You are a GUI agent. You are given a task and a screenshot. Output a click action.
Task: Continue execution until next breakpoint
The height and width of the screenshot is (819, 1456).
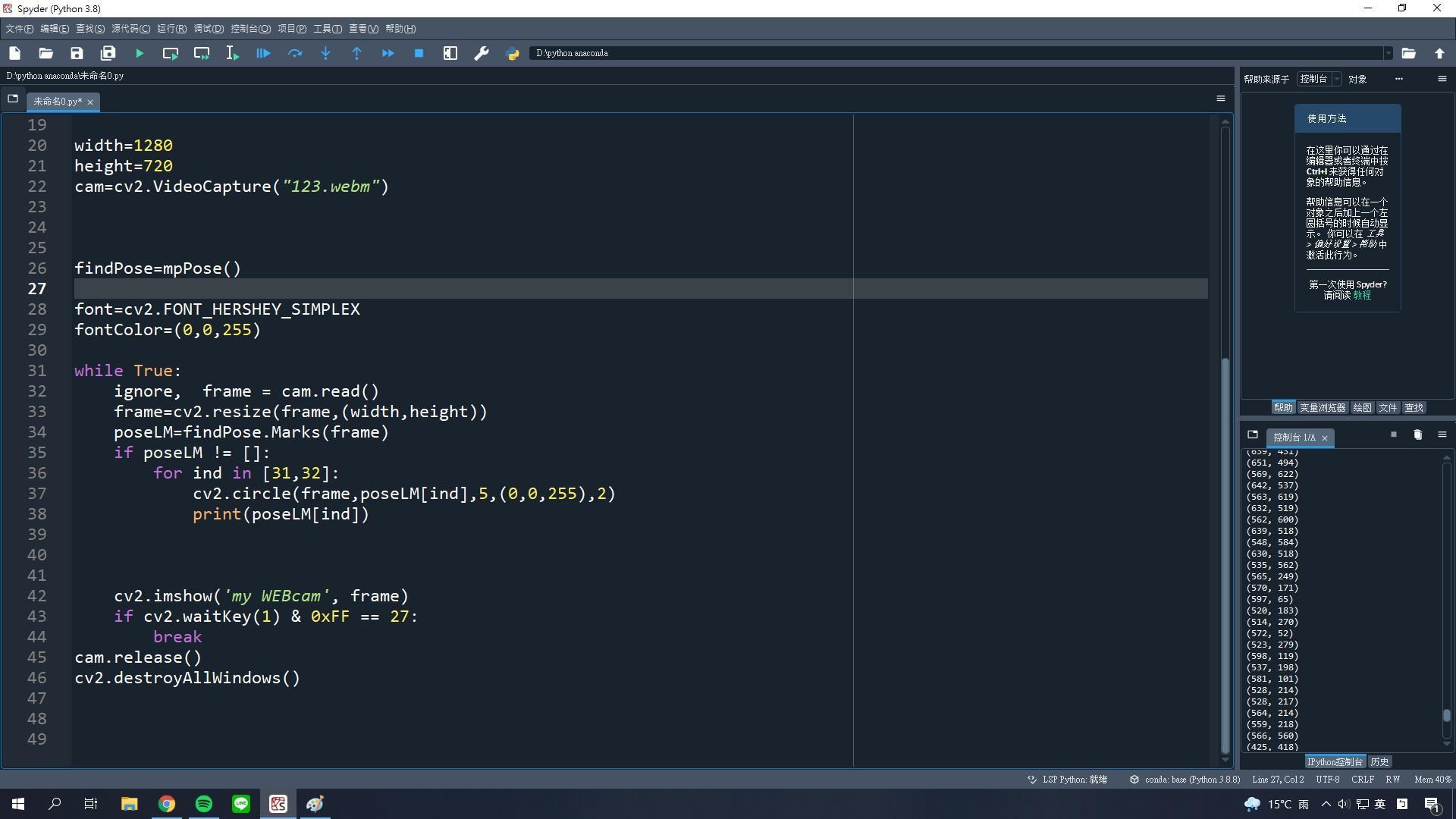click(388, 53)
